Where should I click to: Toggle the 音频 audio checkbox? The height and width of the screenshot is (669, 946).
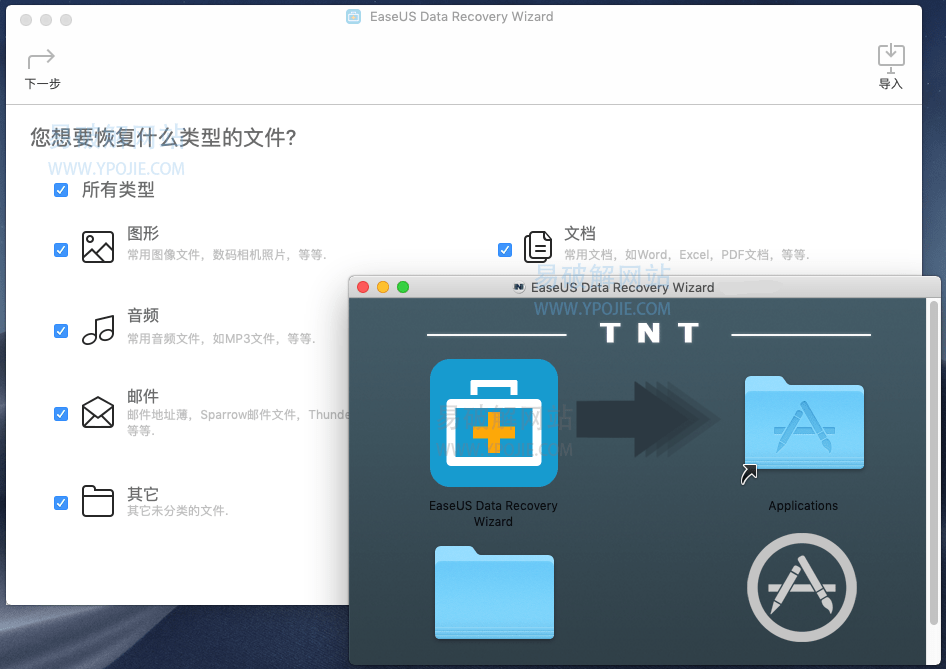tap(61, 331)
